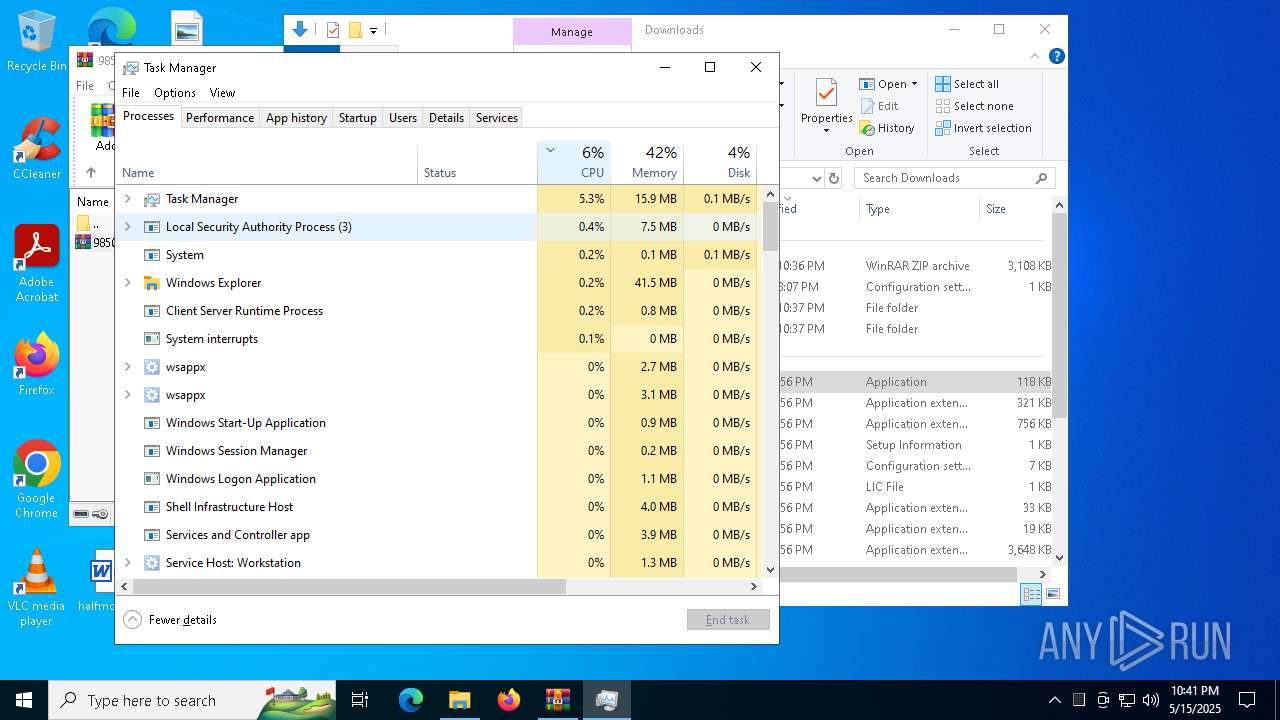Click the Search Downloads box
This screenshot has height=720, width=1280.
pyautogui.click(x=955, y=178)
